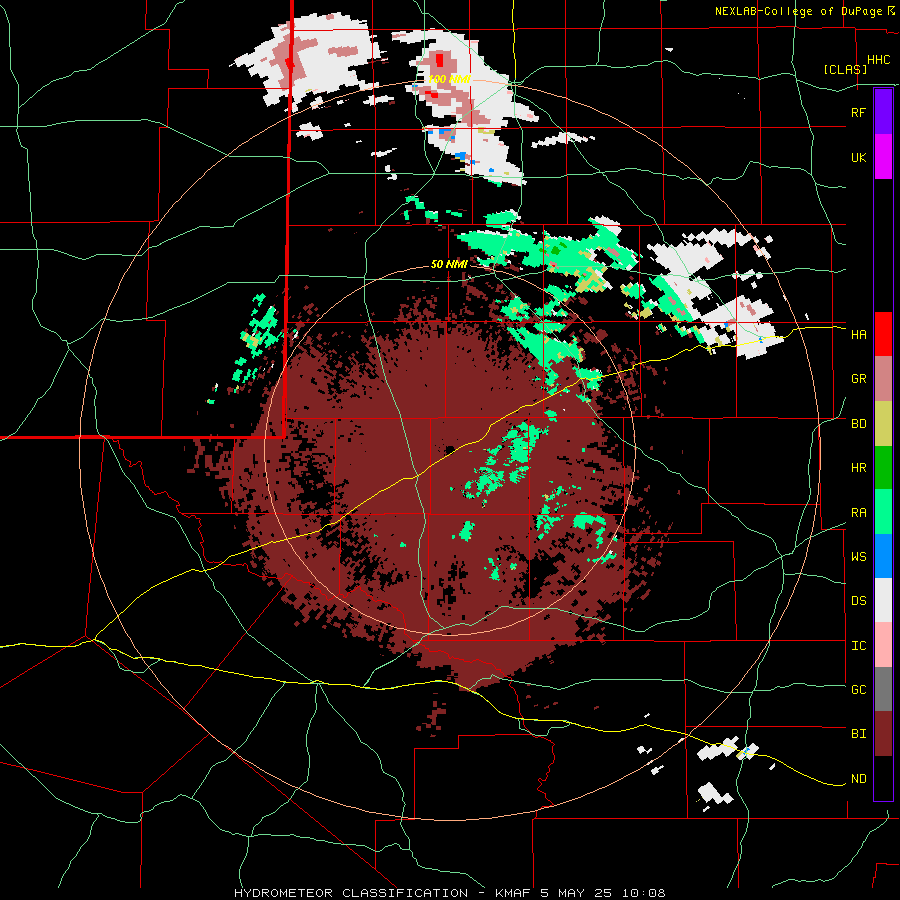This screenshot has width=900, height=900.
Task: Click the GC legend label
Action: point(858,690)
